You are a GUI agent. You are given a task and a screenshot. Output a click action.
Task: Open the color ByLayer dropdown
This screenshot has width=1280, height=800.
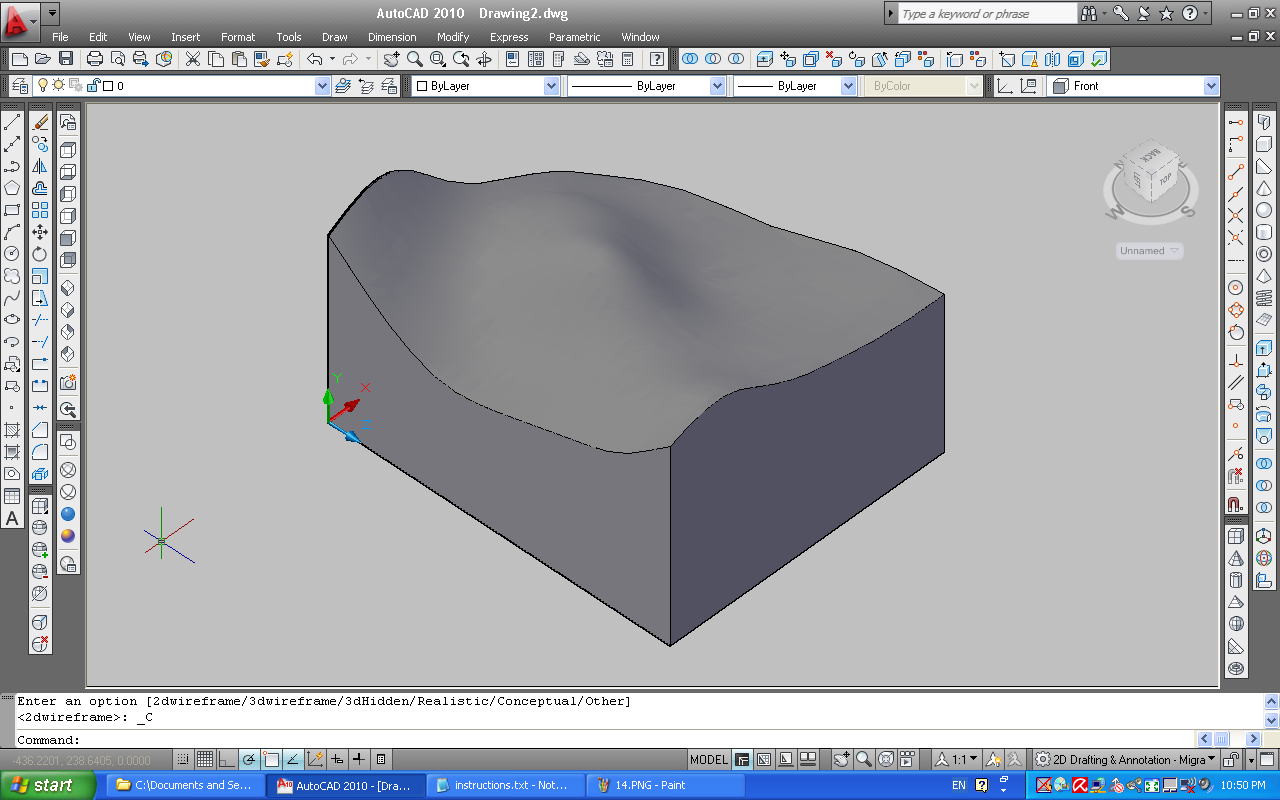point(549,86)
